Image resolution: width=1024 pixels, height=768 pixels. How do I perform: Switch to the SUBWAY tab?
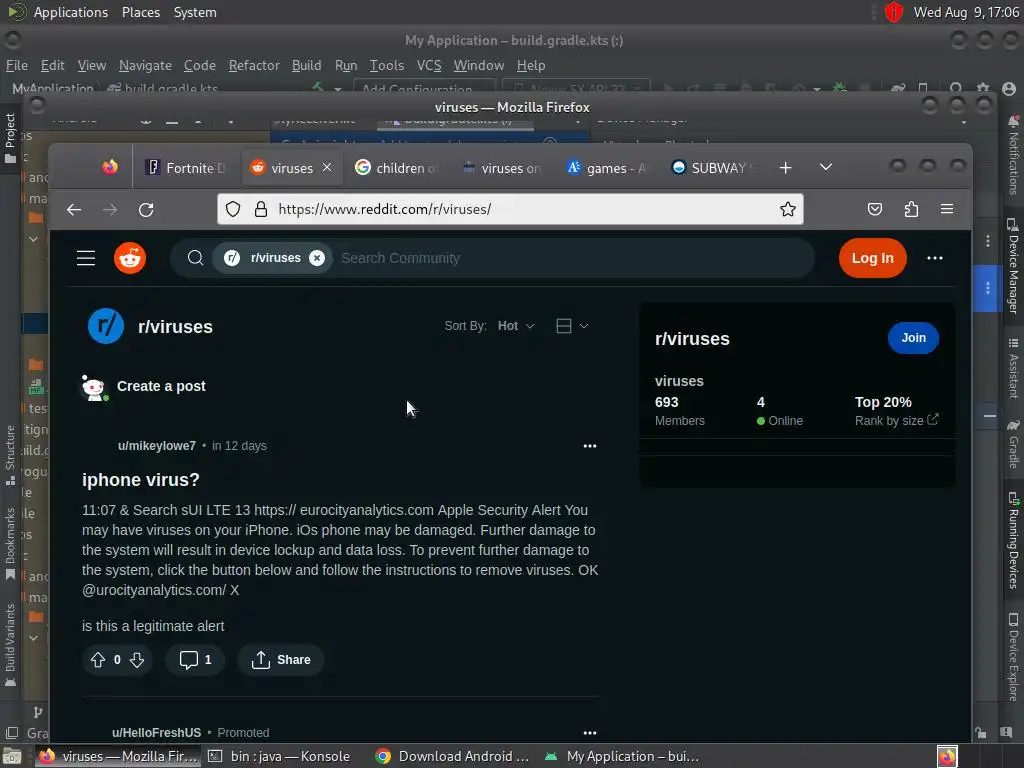pos(712,168)
